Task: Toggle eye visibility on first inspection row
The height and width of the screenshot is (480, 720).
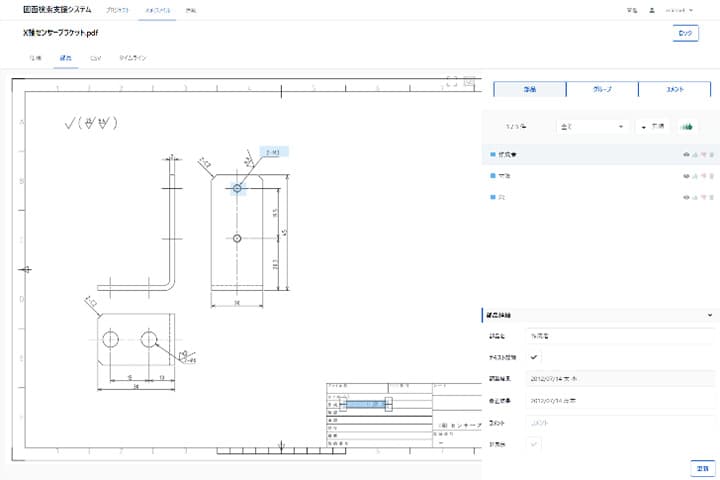Action: pyautogui.click(x=686, y=155)
